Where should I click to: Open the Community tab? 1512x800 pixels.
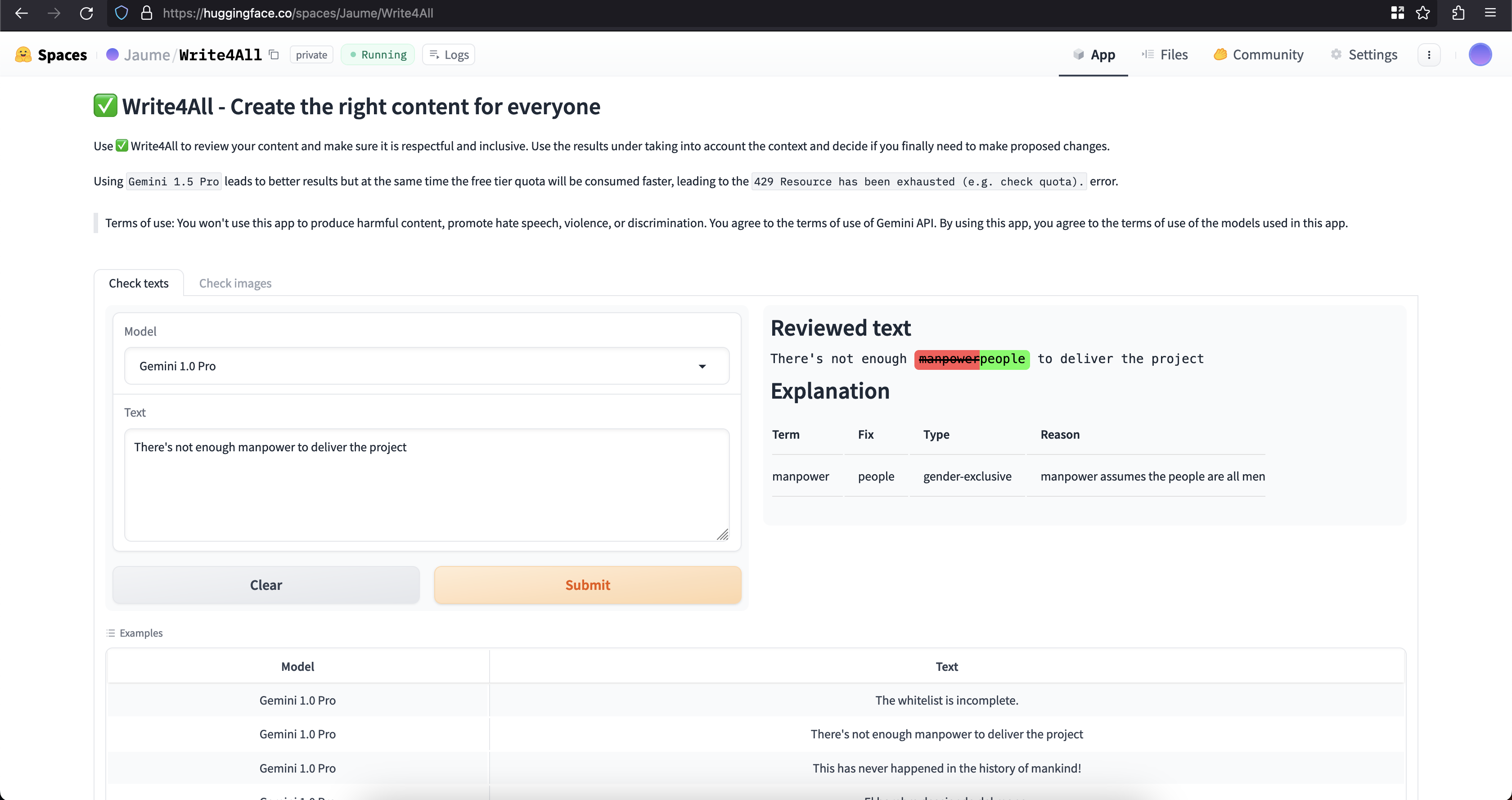click(x=1259, y=54)
